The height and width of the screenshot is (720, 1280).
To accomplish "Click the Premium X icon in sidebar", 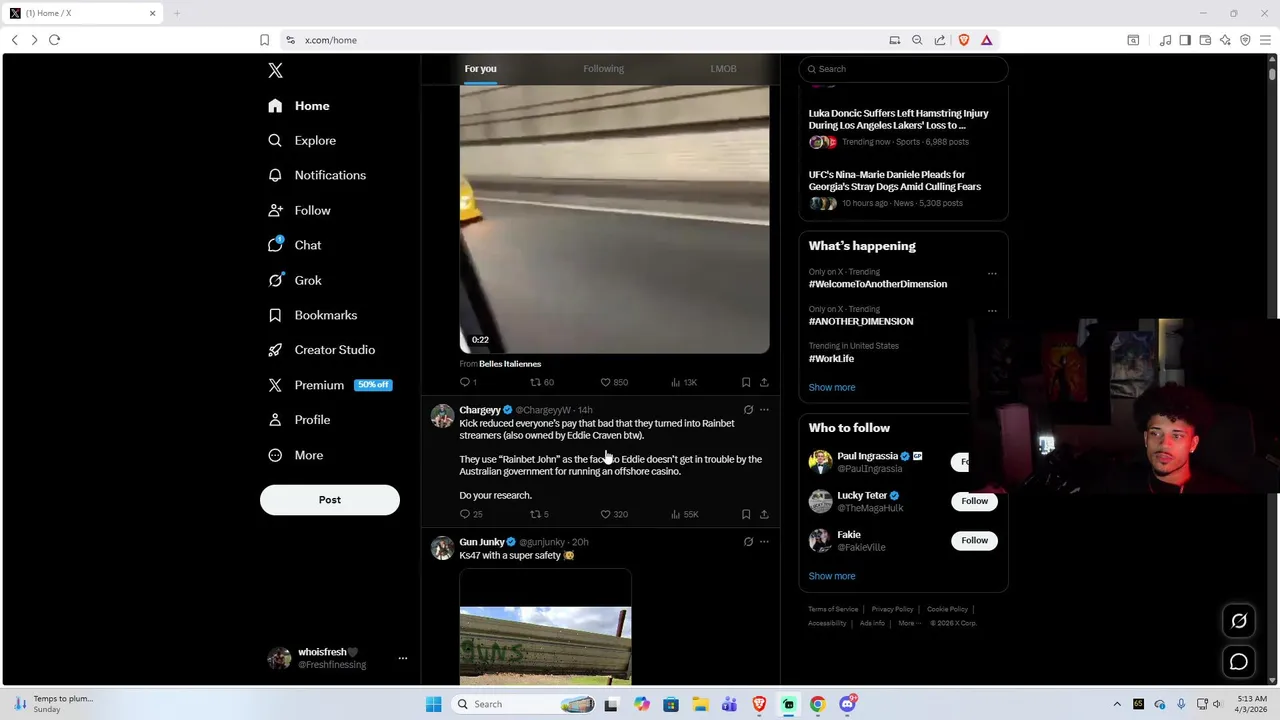I will [275, 385].
